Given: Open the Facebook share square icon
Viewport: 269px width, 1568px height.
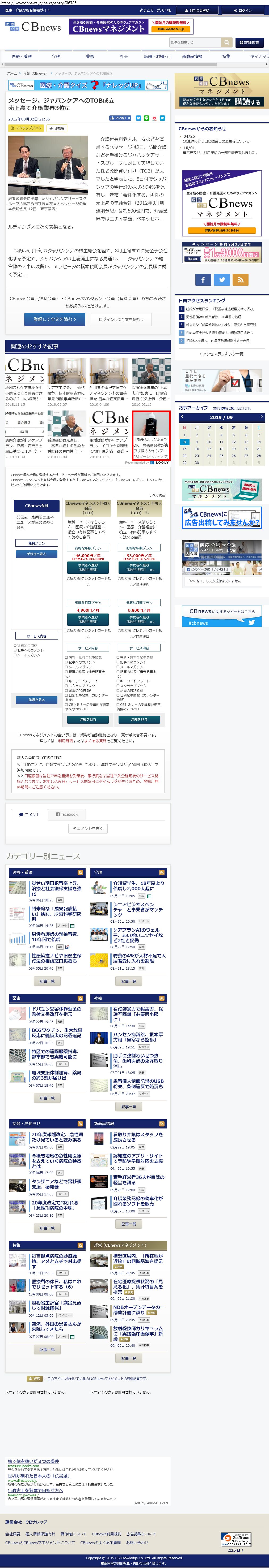Looking at the screenshot, I should pyautogui.click(x=203, y=279).
